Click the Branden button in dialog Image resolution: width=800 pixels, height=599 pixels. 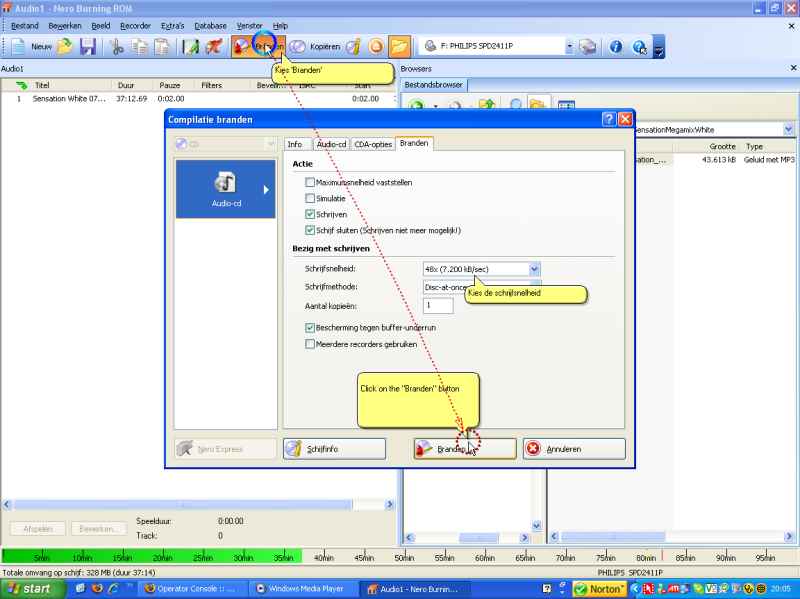465,449
